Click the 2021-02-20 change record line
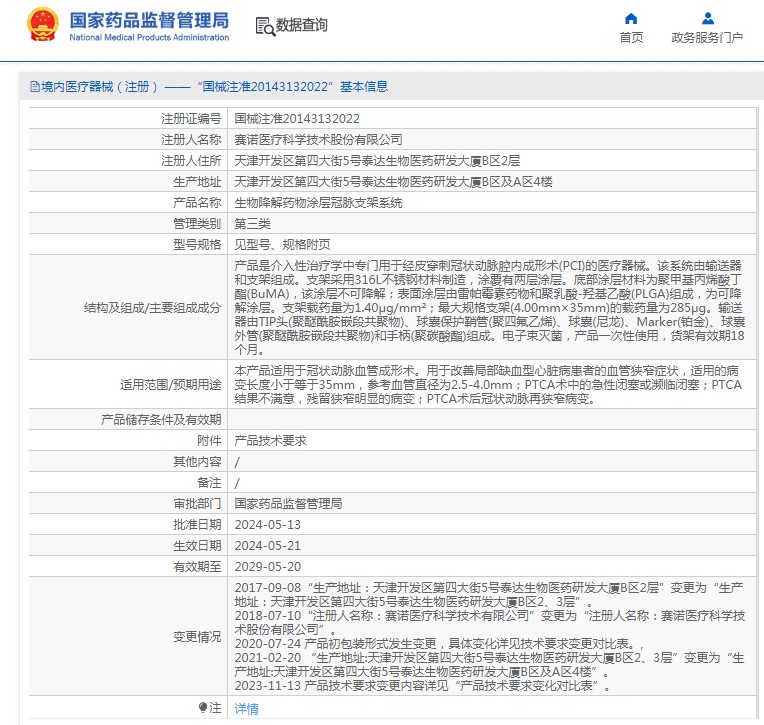Viewport: 764px width, 725px height. coord(490,665)
